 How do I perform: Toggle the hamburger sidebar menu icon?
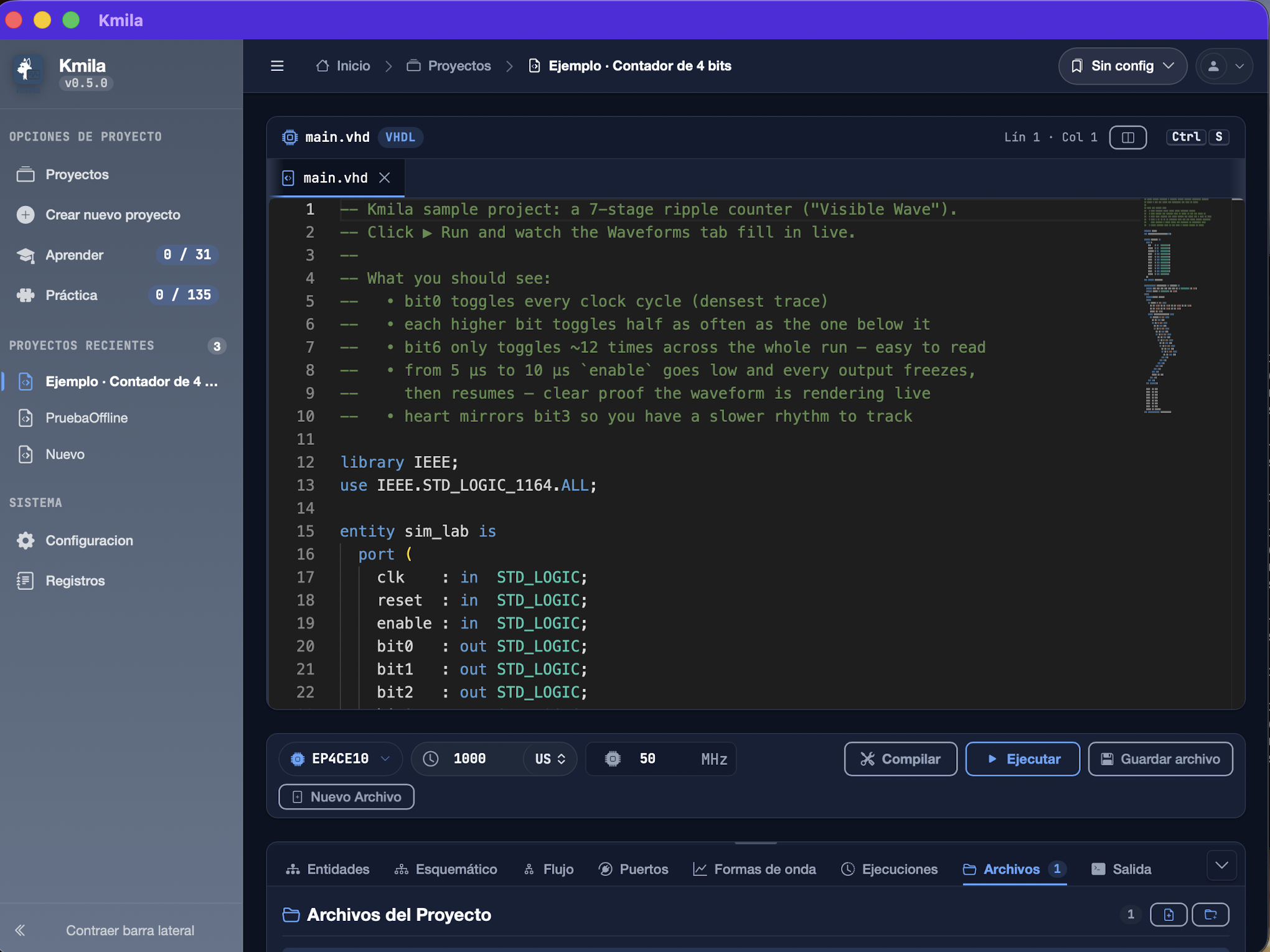277,66
